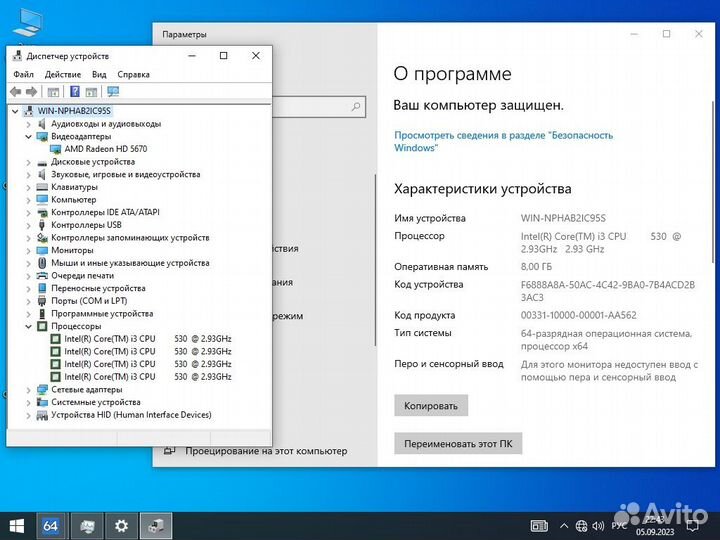720x540 pixels.
Task: Show hidden tray icons chevron
Action: (x=564, y=526)
